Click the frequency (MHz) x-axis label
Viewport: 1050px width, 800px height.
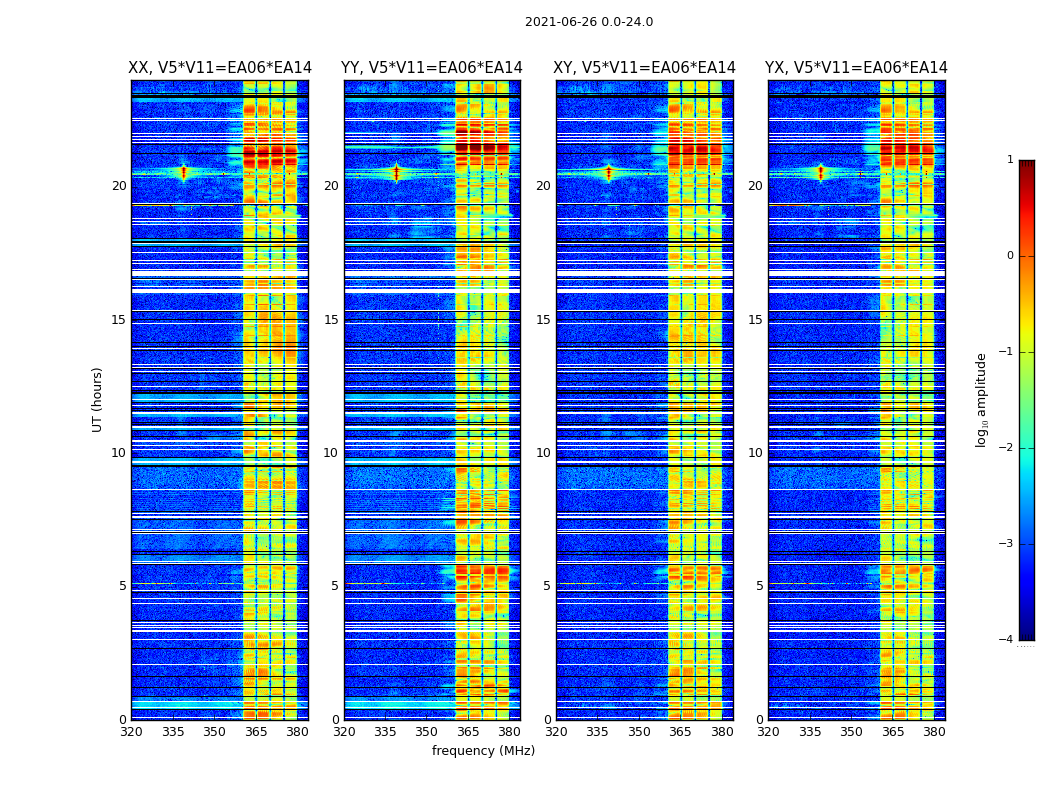tap(483, 750)
